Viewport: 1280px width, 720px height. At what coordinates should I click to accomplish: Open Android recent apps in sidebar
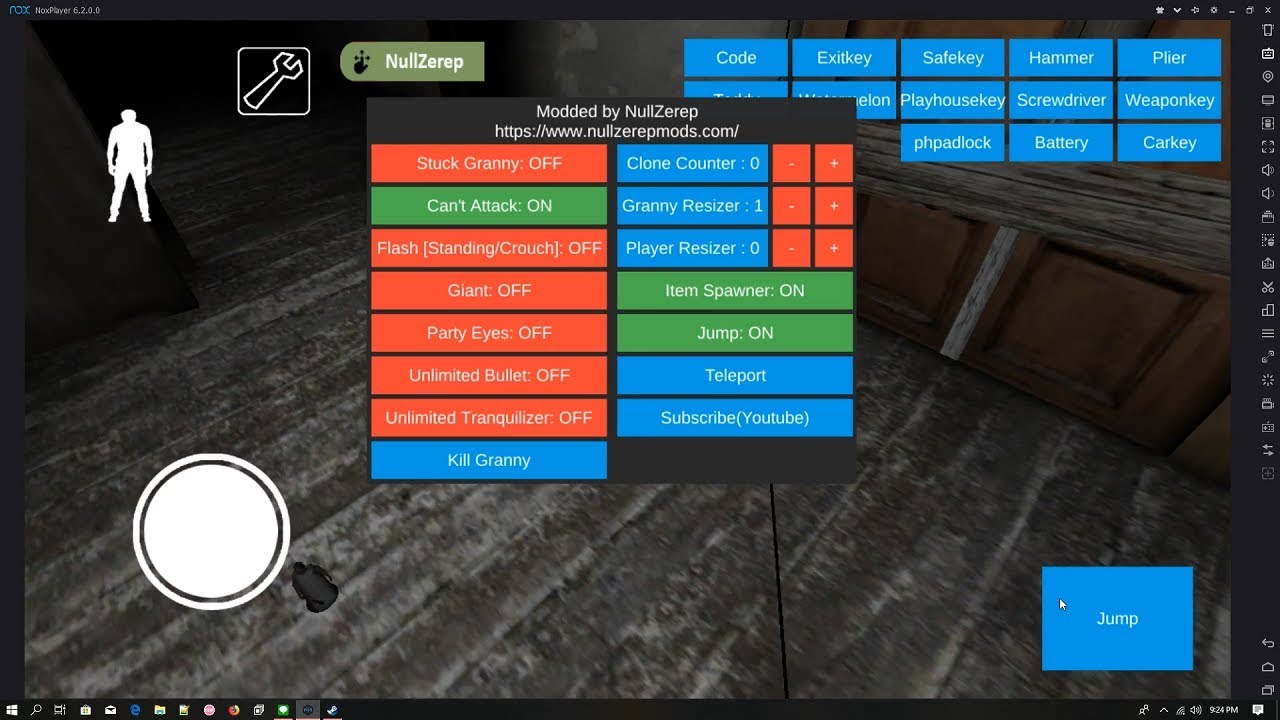1268,690
